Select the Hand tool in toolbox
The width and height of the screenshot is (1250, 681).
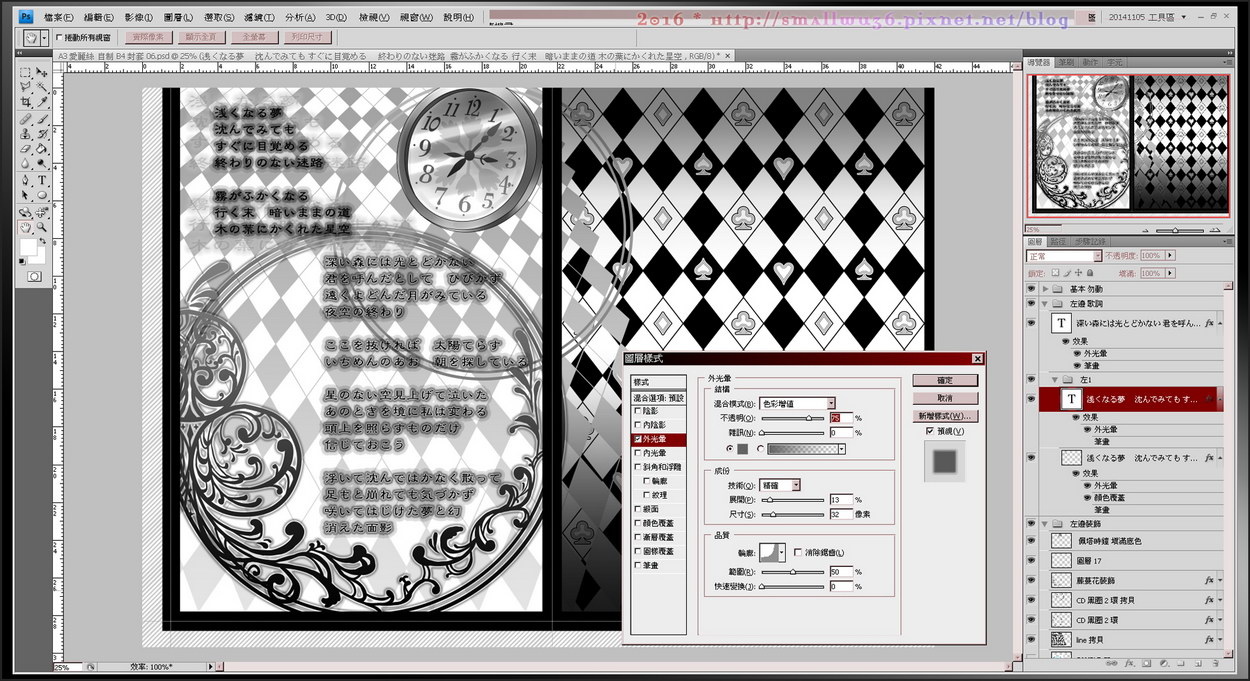[x=26, y=227]
